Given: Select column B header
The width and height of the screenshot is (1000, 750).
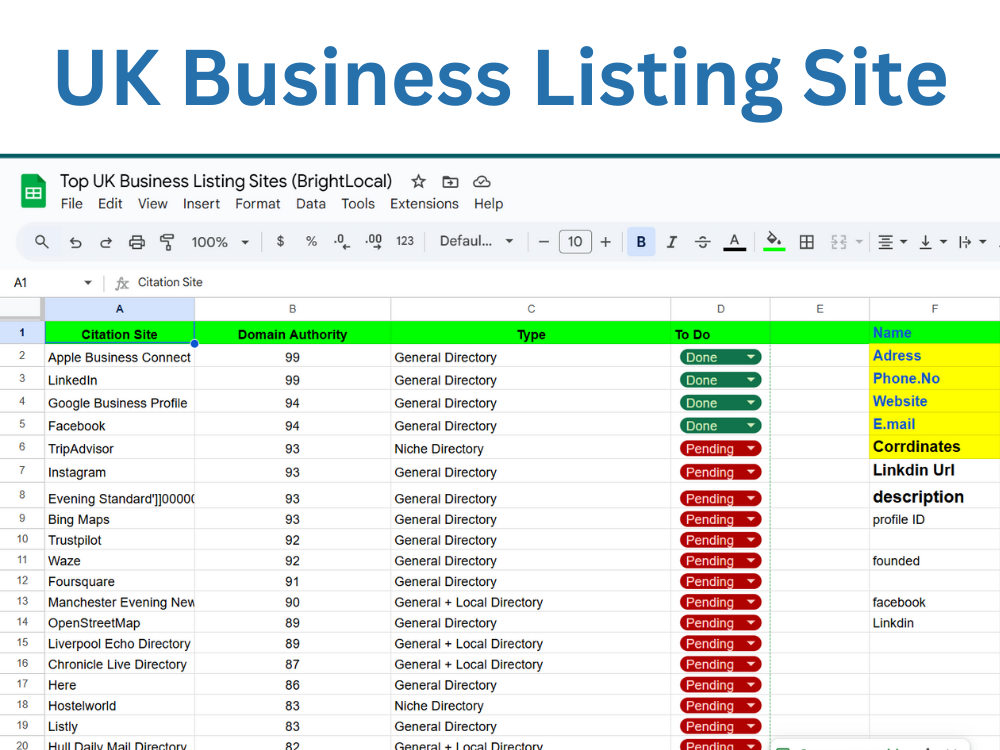Looking at the screenshot, I should point(292,309).
